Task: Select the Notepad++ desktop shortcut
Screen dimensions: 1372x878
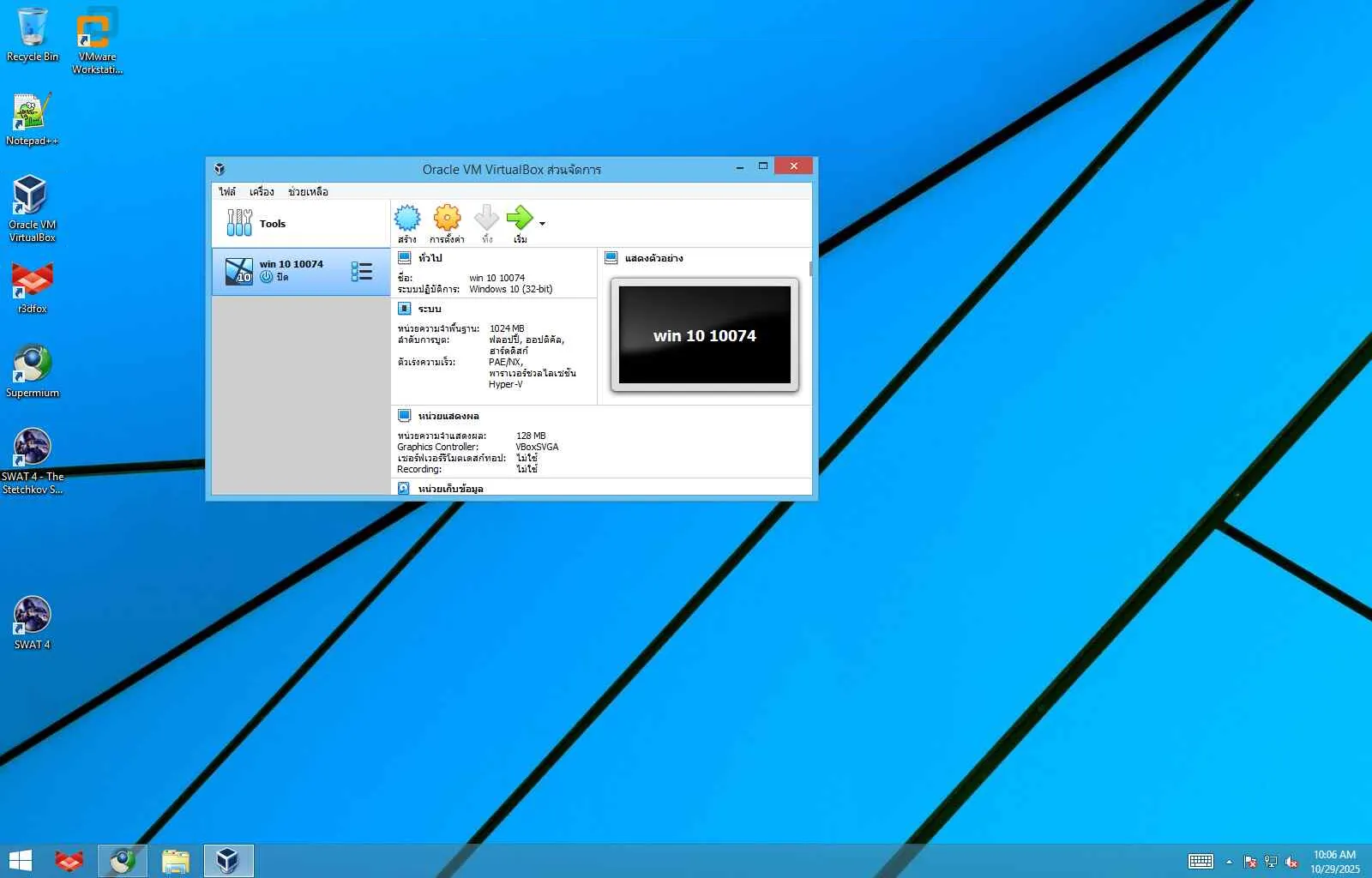Action: tap(33, 119)
